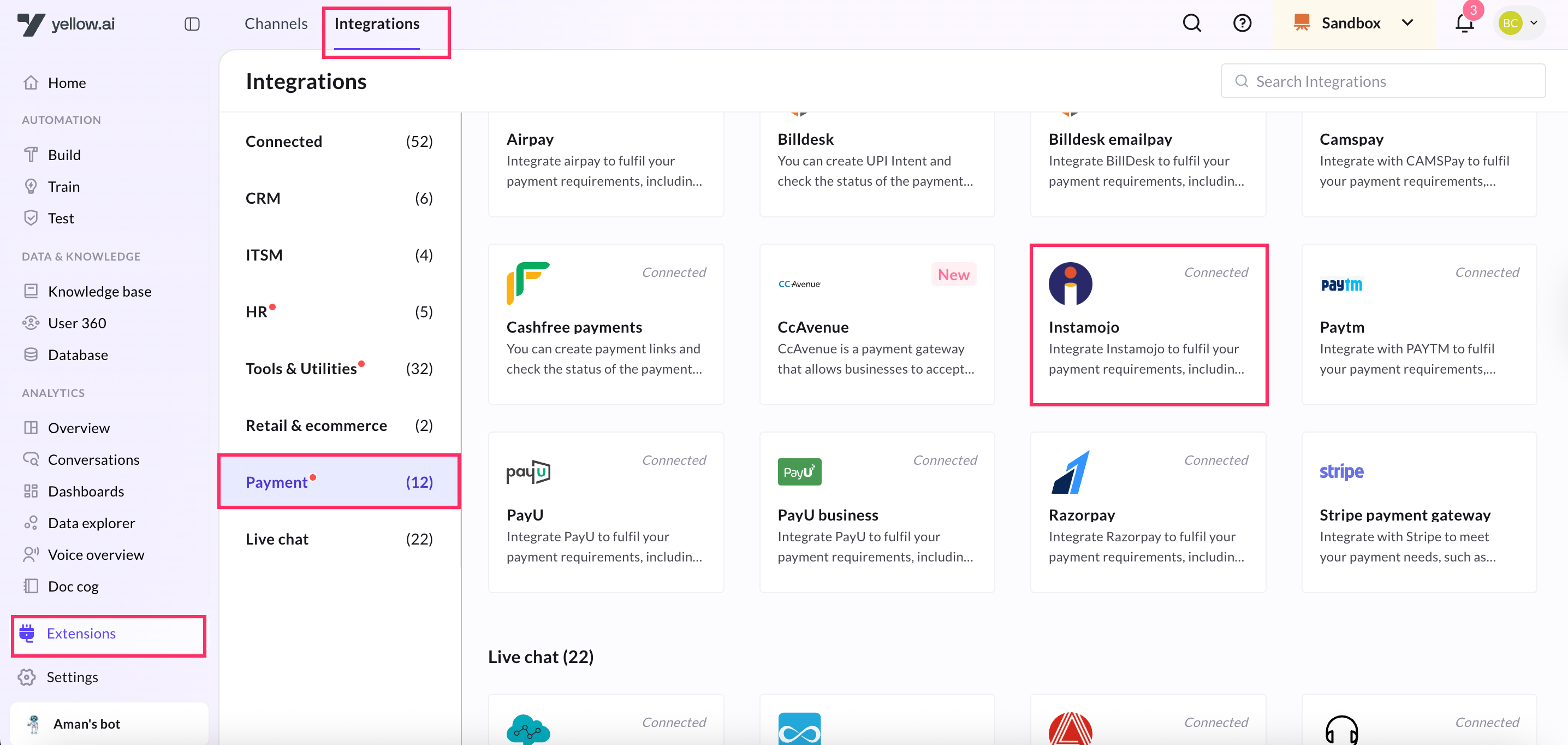
Task: Click the red triangle live chat logo
Action: click(1070, 729)
